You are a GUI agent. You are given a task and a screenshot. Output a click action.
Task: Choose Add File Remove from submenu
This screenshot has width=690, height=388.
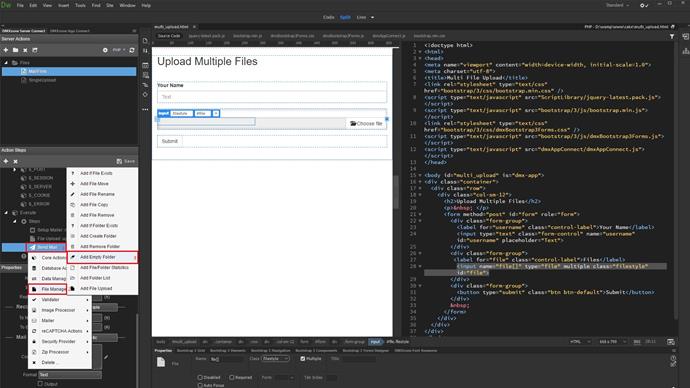pos(103,215)
